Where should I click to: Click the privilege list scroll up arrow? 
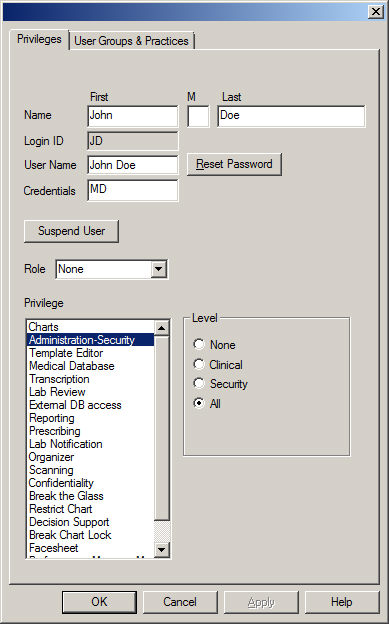[162, 328]
